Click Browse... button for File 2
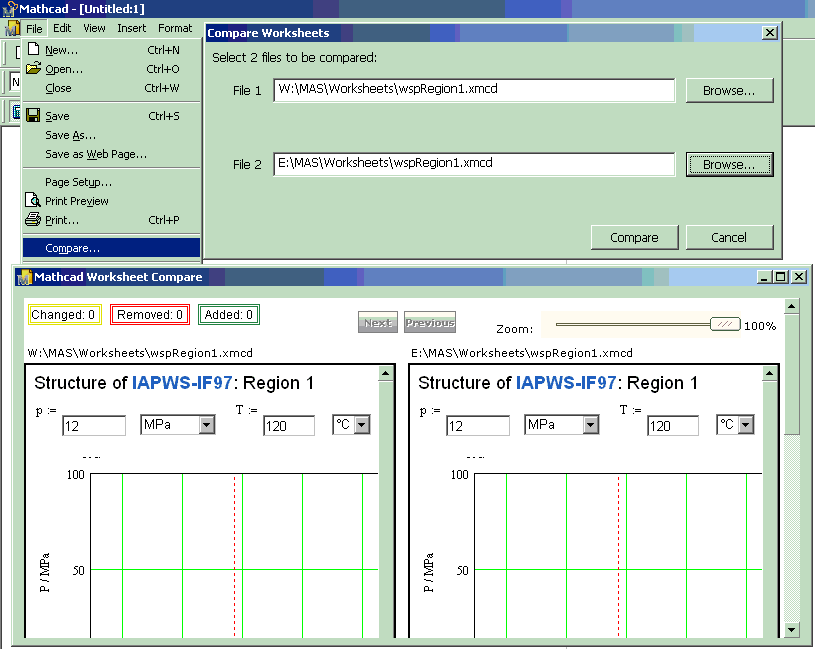Screen dimensions: 815x649 tap(729, 164)
